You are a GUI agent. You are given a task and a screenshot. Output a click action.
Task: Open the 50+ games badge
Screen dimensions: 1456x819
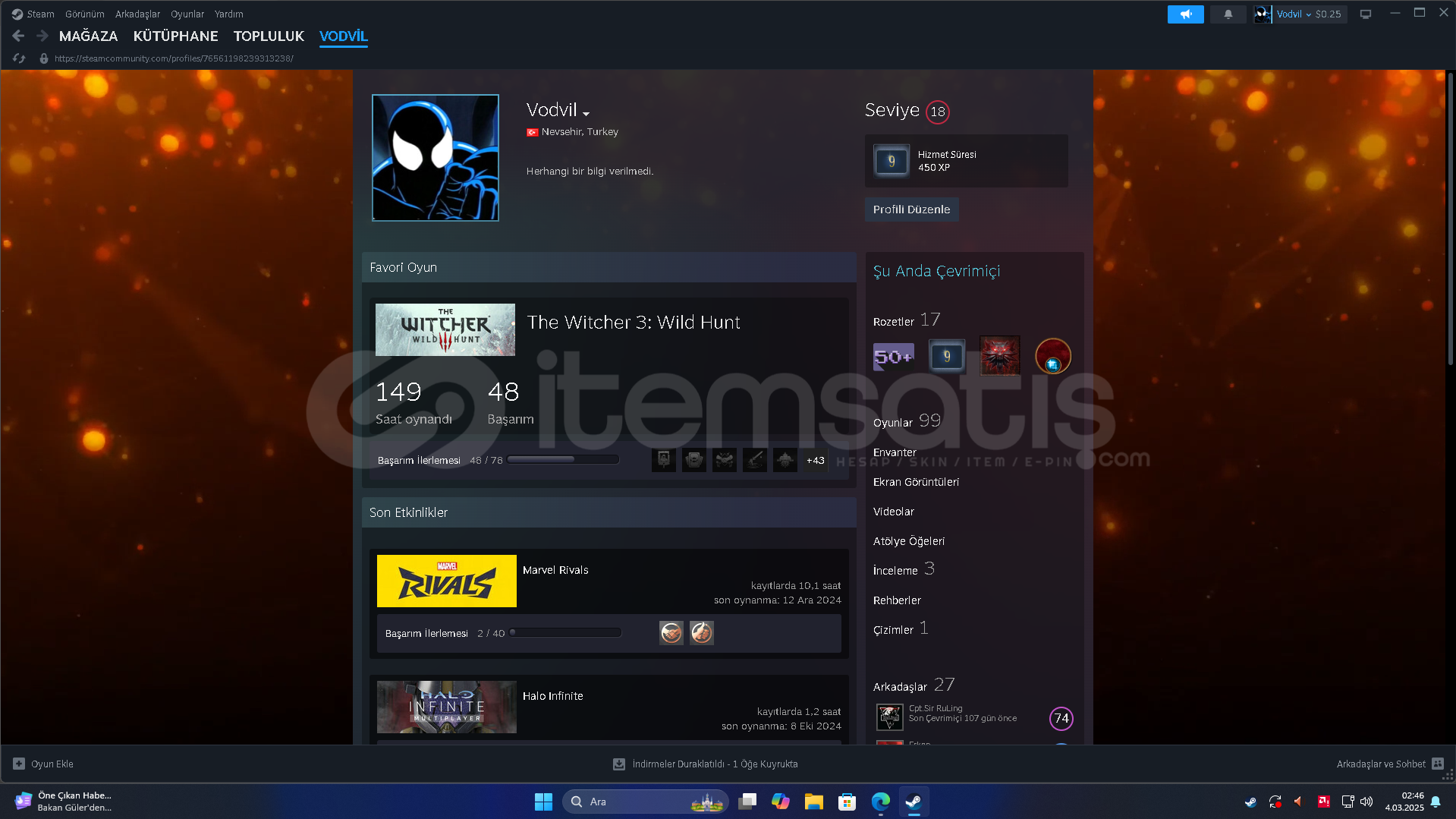[893, 356]
